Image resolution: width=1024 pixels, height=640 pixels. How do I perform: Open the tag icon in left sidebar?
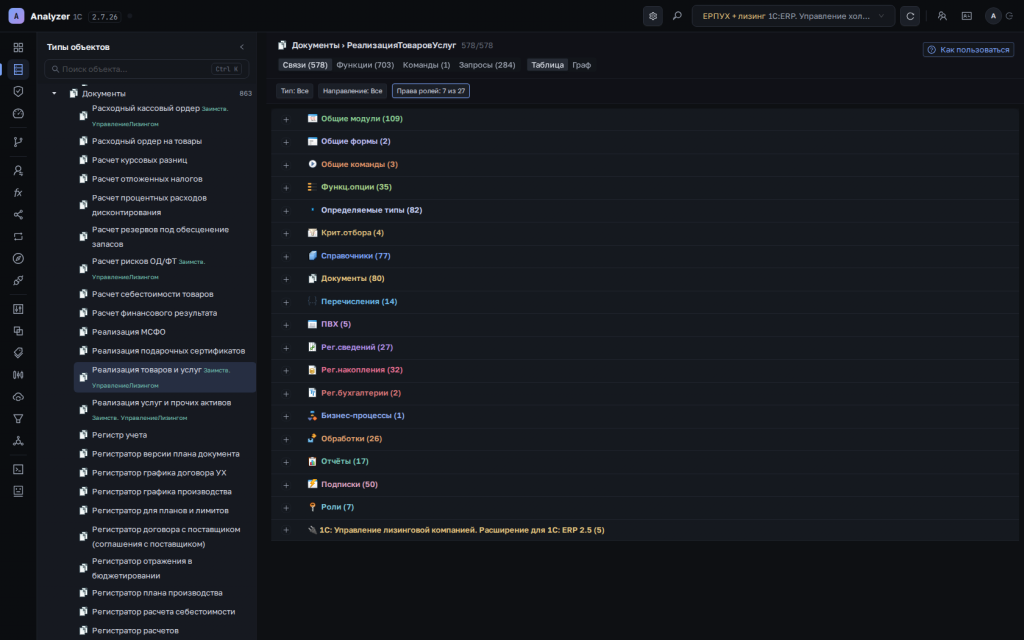(x=18, y=353)
